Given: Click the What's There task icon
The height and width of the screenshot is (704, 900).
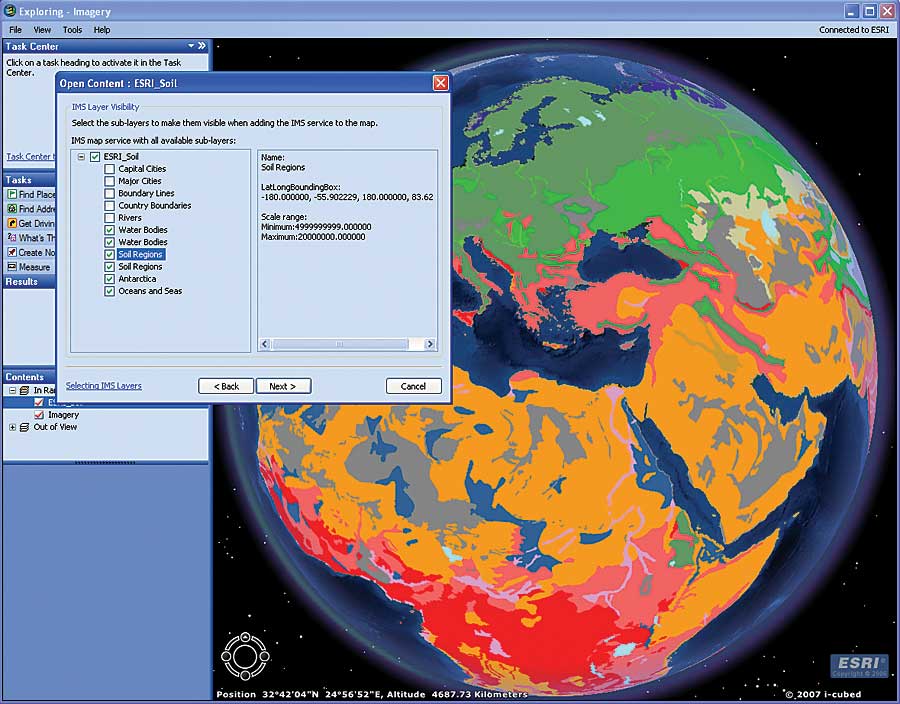Looking at the screenshot, I should (11, 238).
